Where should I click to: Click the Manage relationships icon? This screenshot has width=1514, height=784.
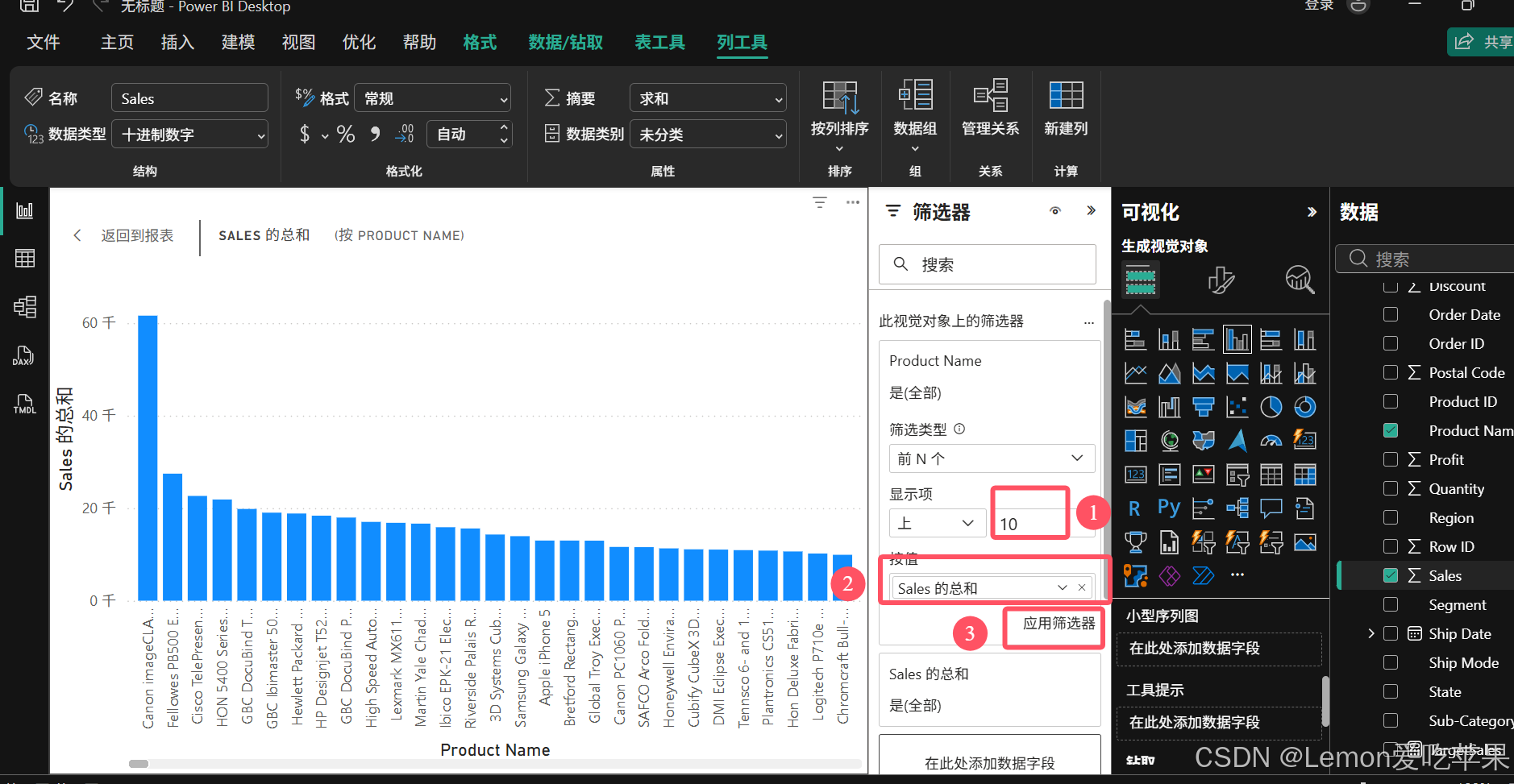[991, 95]
